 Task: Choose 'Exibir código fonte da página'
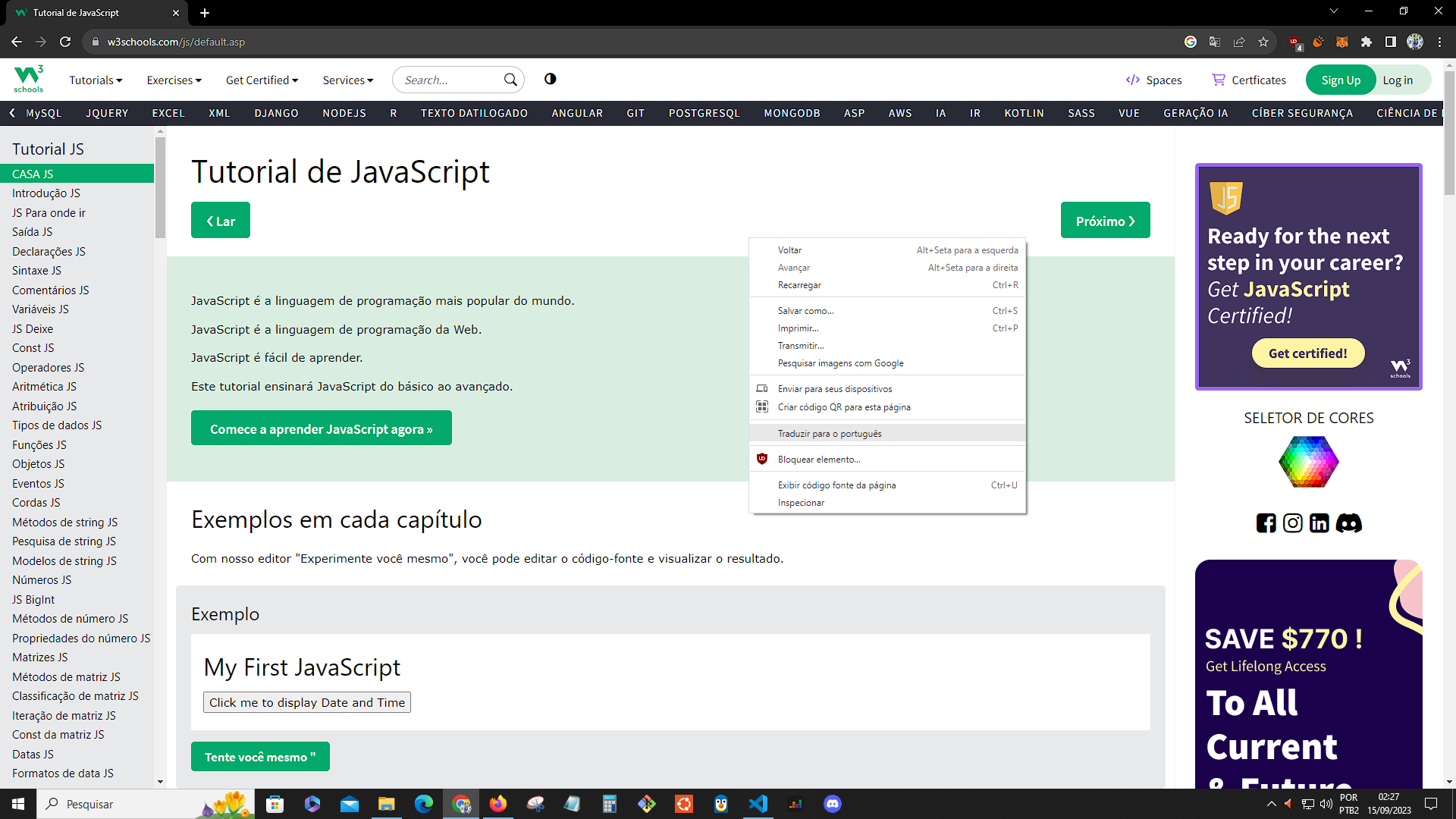click(x=887, y=485)
